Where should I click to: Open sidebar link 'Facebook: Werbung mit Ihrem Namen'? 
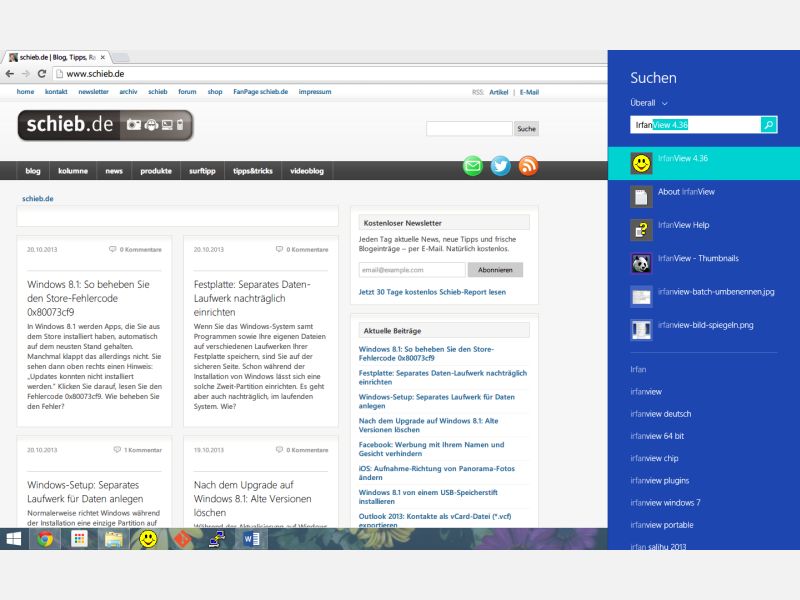pyautogui.click(x=431, y=449)
